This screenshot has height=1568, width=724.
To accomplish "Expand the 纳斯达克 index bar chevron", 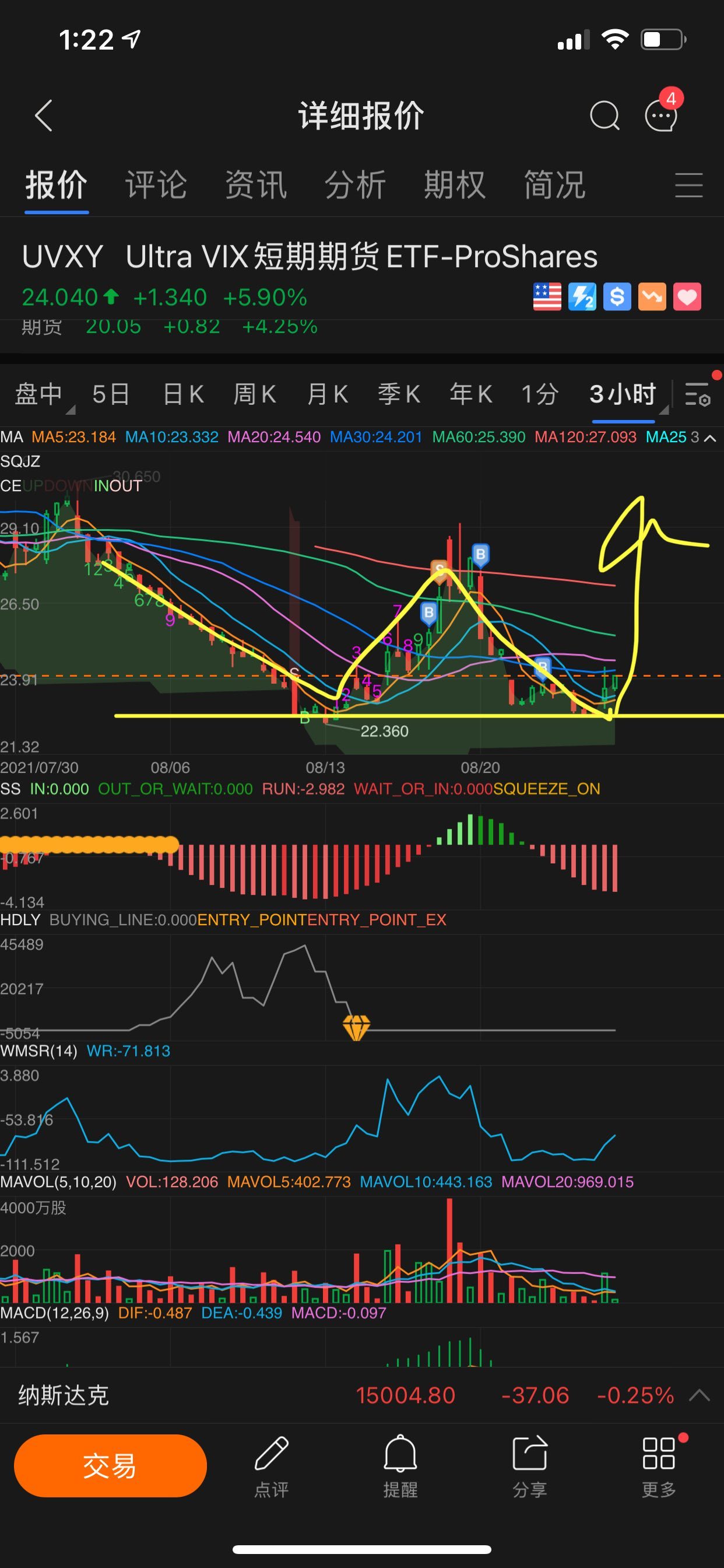I will point(700,1395).
